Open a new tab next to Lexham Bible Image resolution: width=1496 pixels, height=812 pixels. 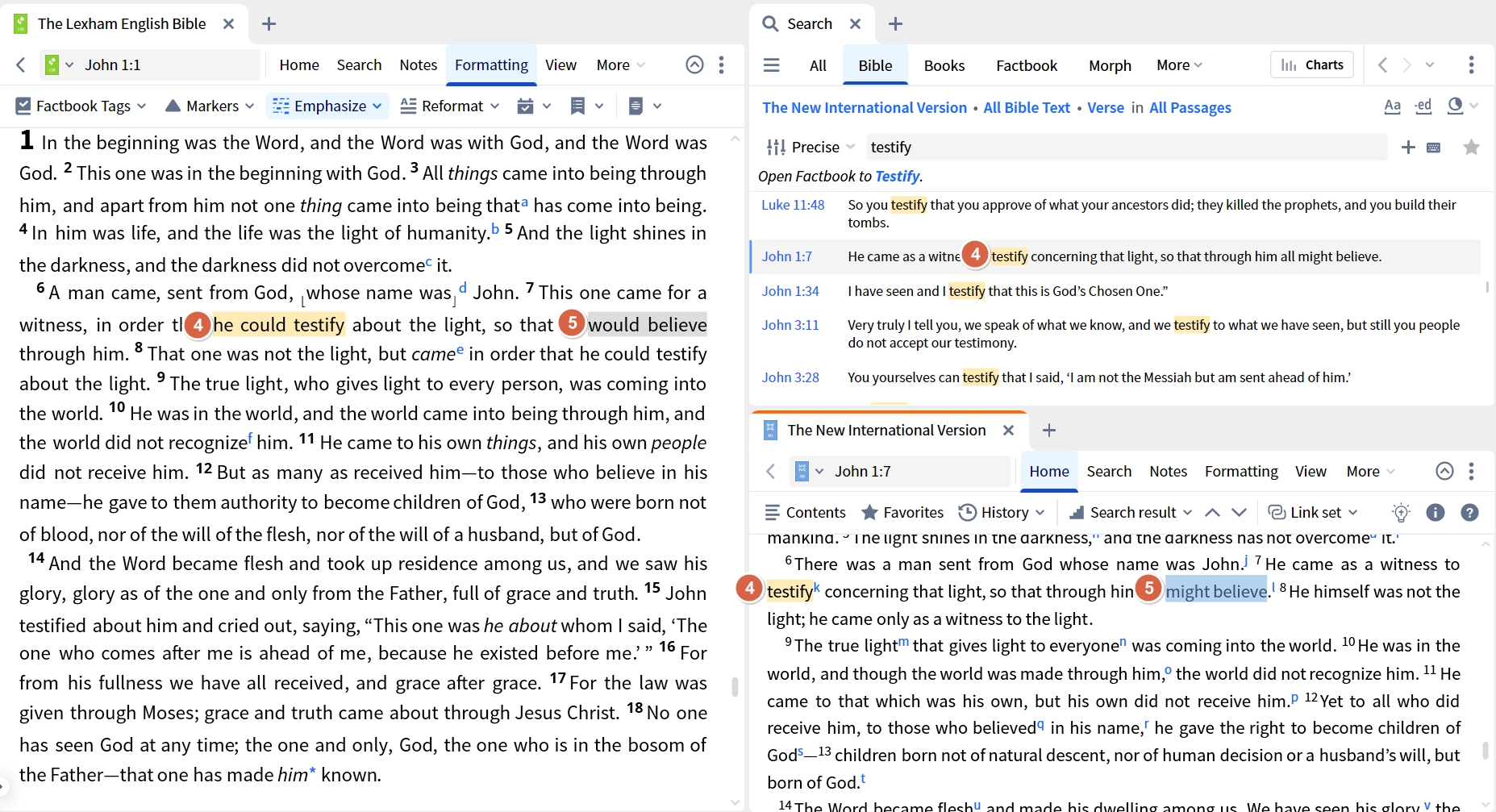coord(269,24)
